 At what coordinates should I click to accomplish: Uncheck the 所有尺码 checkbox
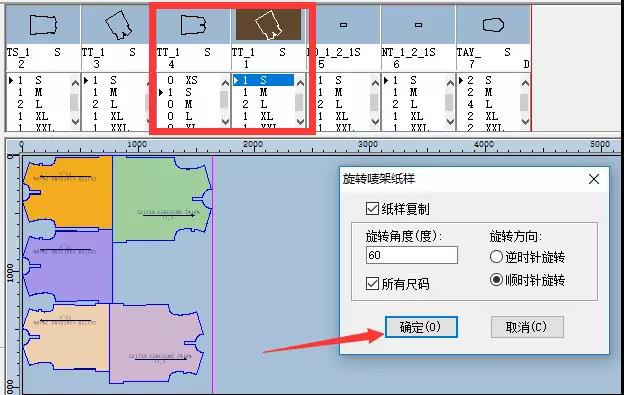372,284
